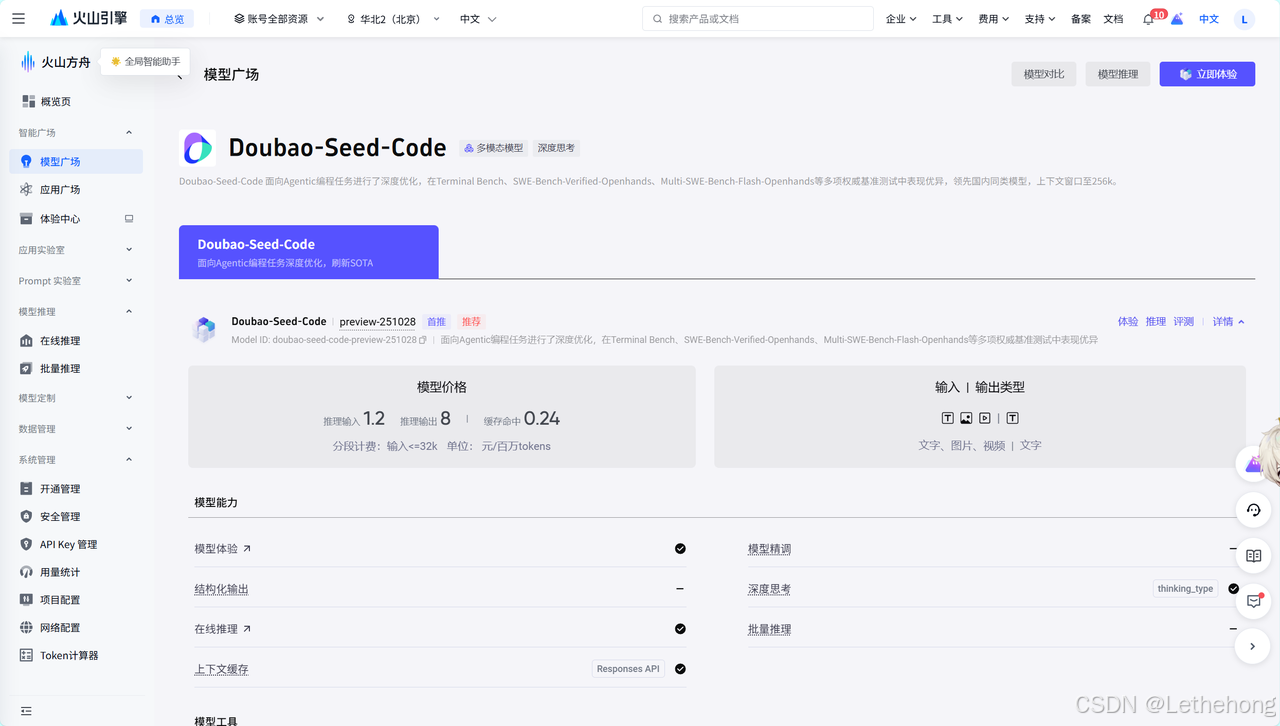The width and height of the screenshot is (1280, 726).
Task: Click the 评测 link in model row
Action: 1184,322
